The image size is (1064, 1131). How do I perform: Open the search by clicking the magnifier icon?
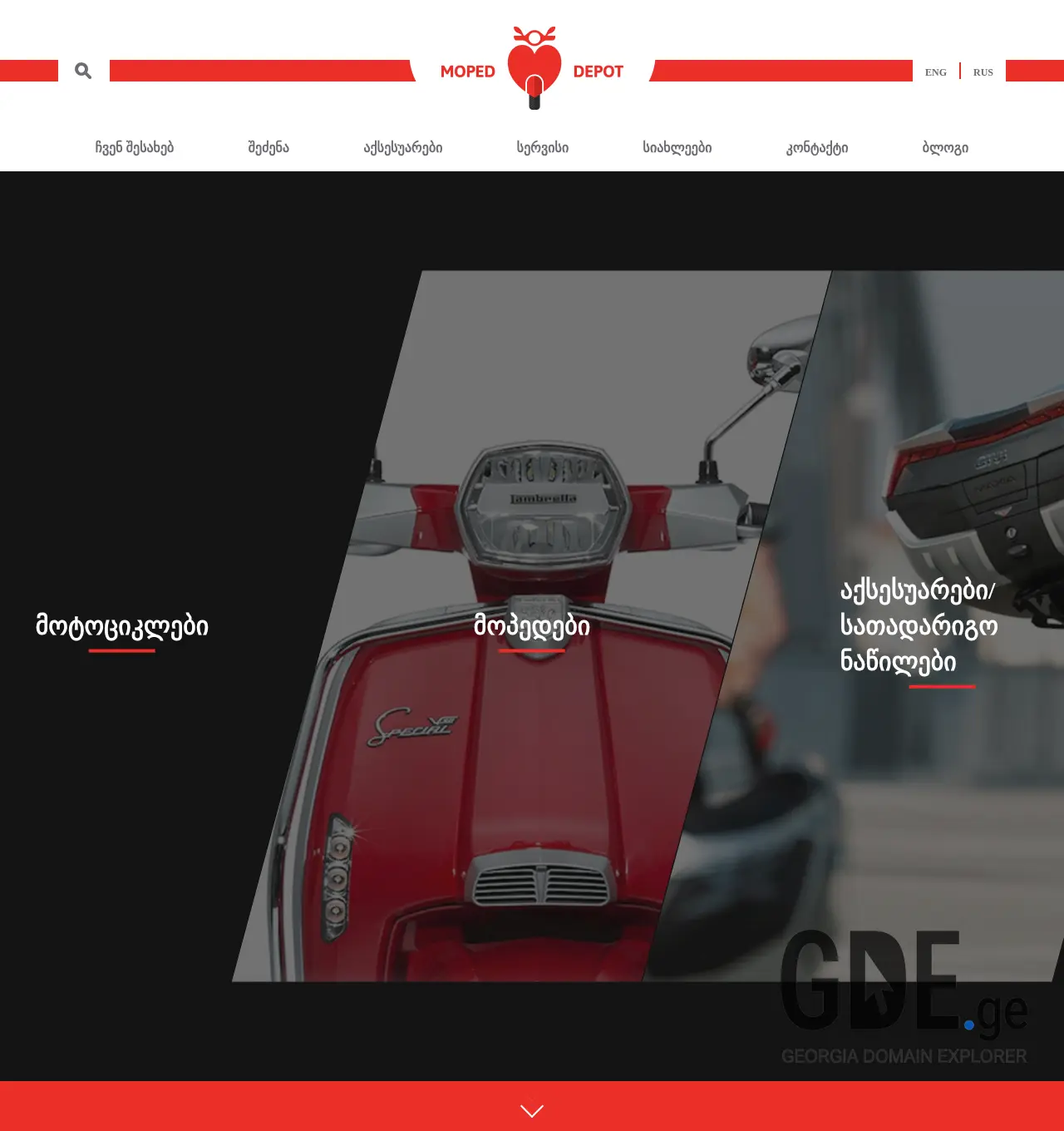(x=82, y=71)
